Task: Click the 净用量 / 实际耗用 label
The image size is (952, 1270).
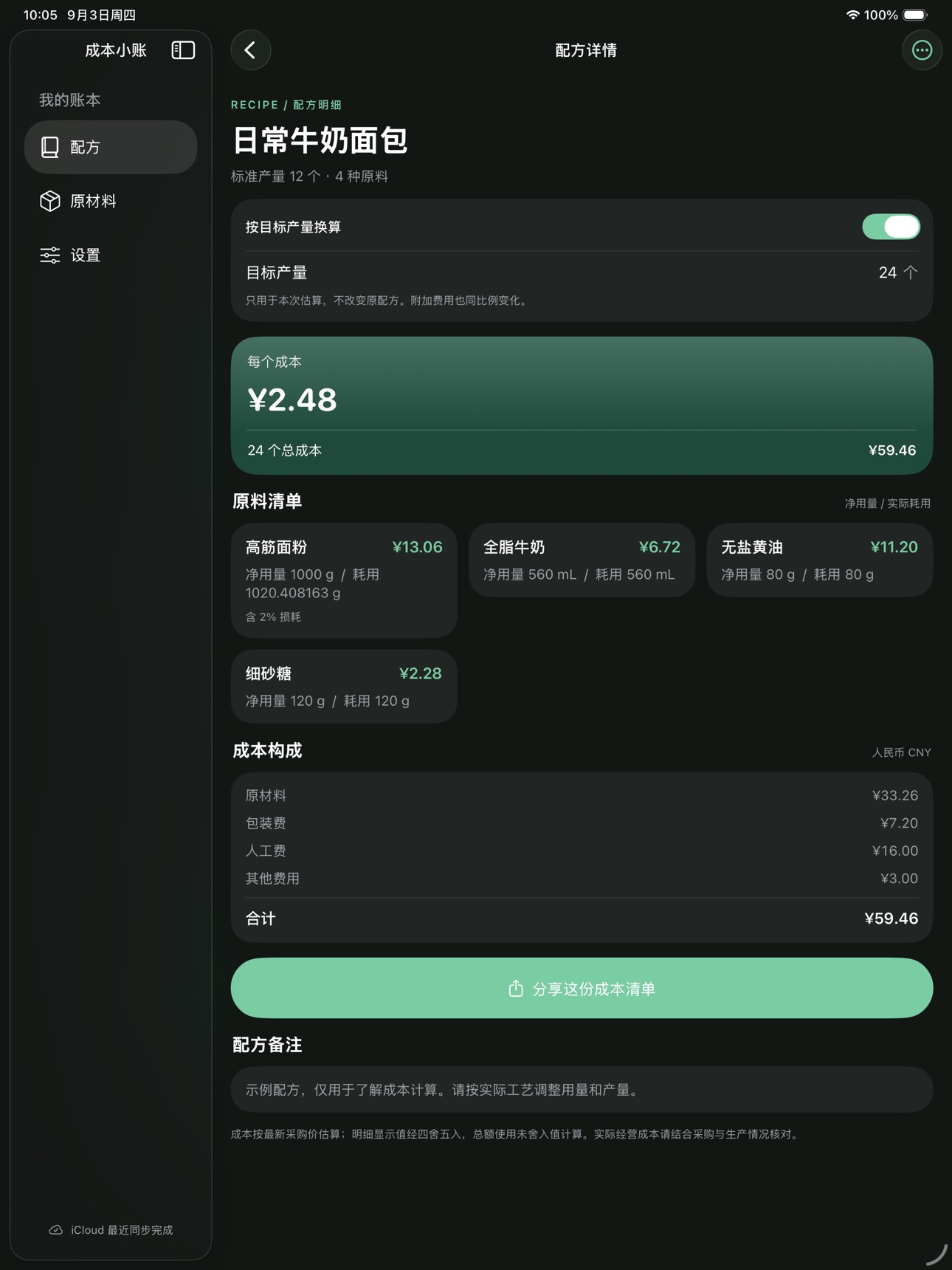Action: (x=888, y=504)
